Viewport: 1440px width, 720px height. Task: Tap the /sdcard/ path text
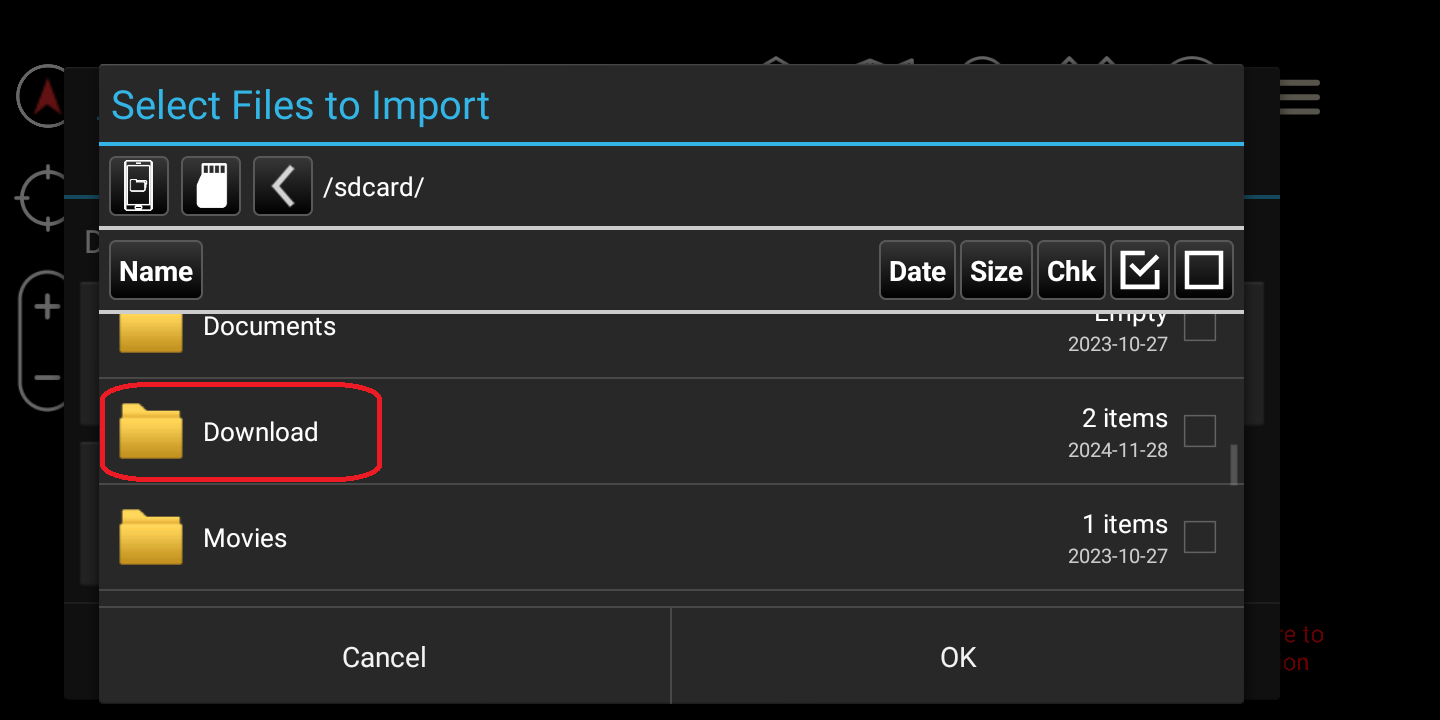click(x=373, y=187)
